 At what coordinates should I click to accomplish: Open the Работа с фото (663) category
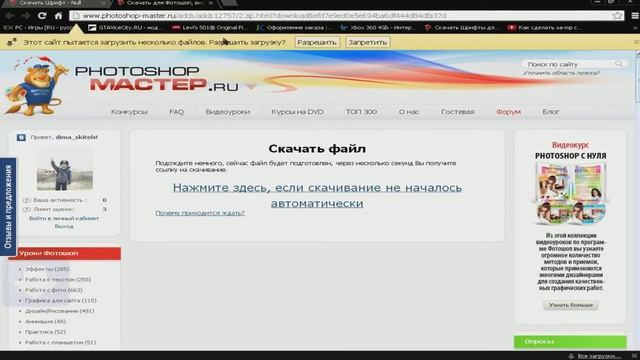click(x=53, y=290)
